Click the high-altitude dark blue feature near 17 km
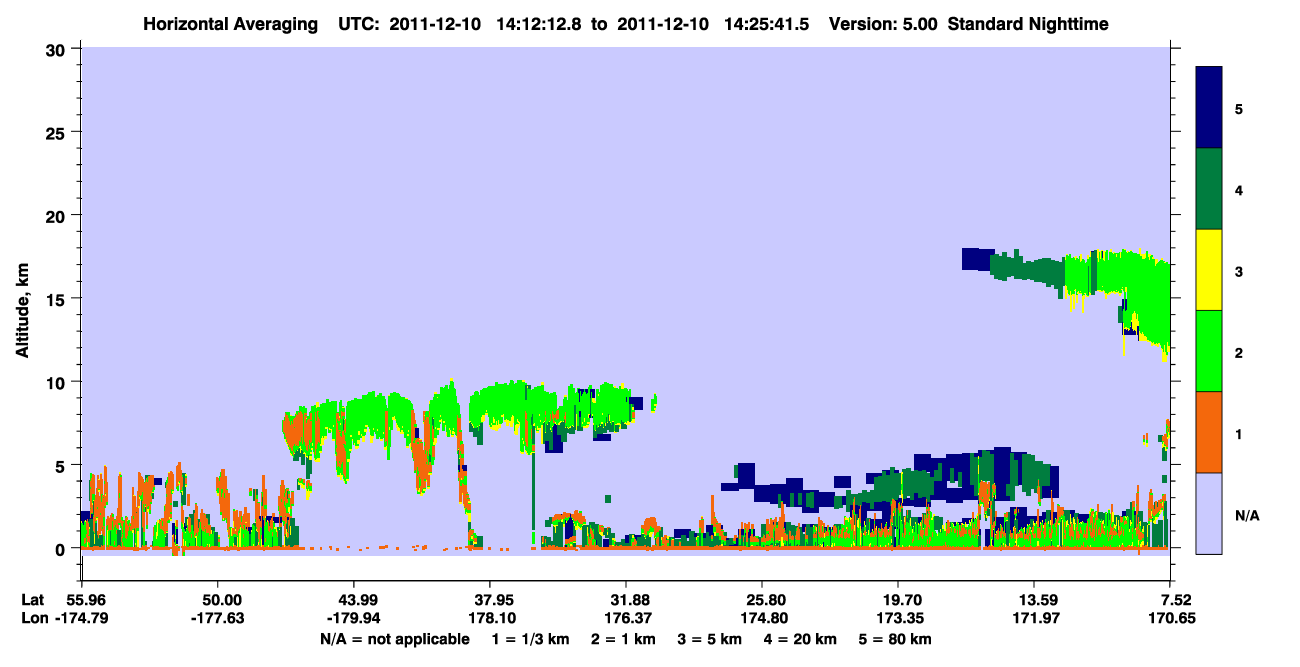The image size is (1300, 667). tap(976, 259)
